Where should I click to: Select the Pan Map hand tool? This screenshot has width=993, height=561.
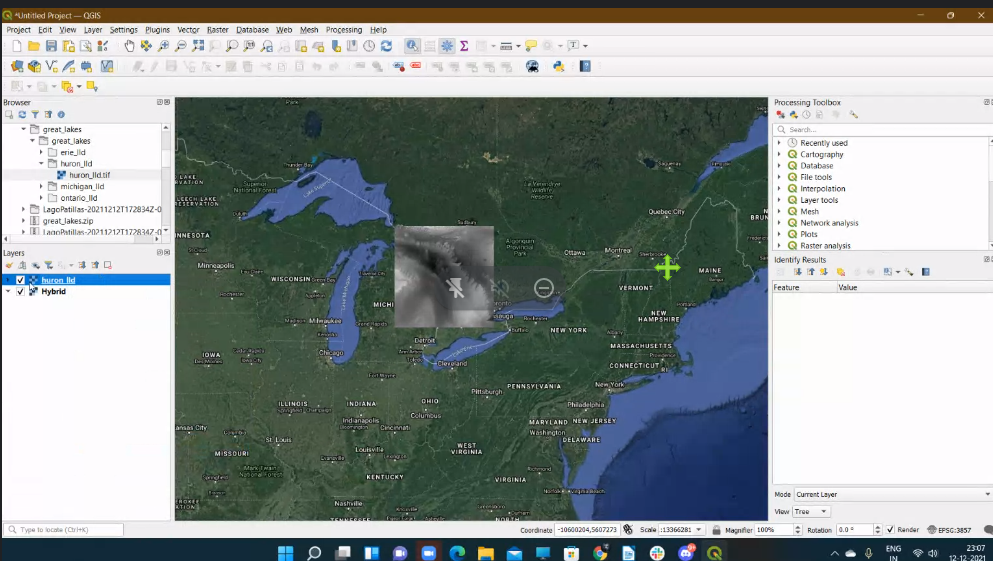click(129, 46)
